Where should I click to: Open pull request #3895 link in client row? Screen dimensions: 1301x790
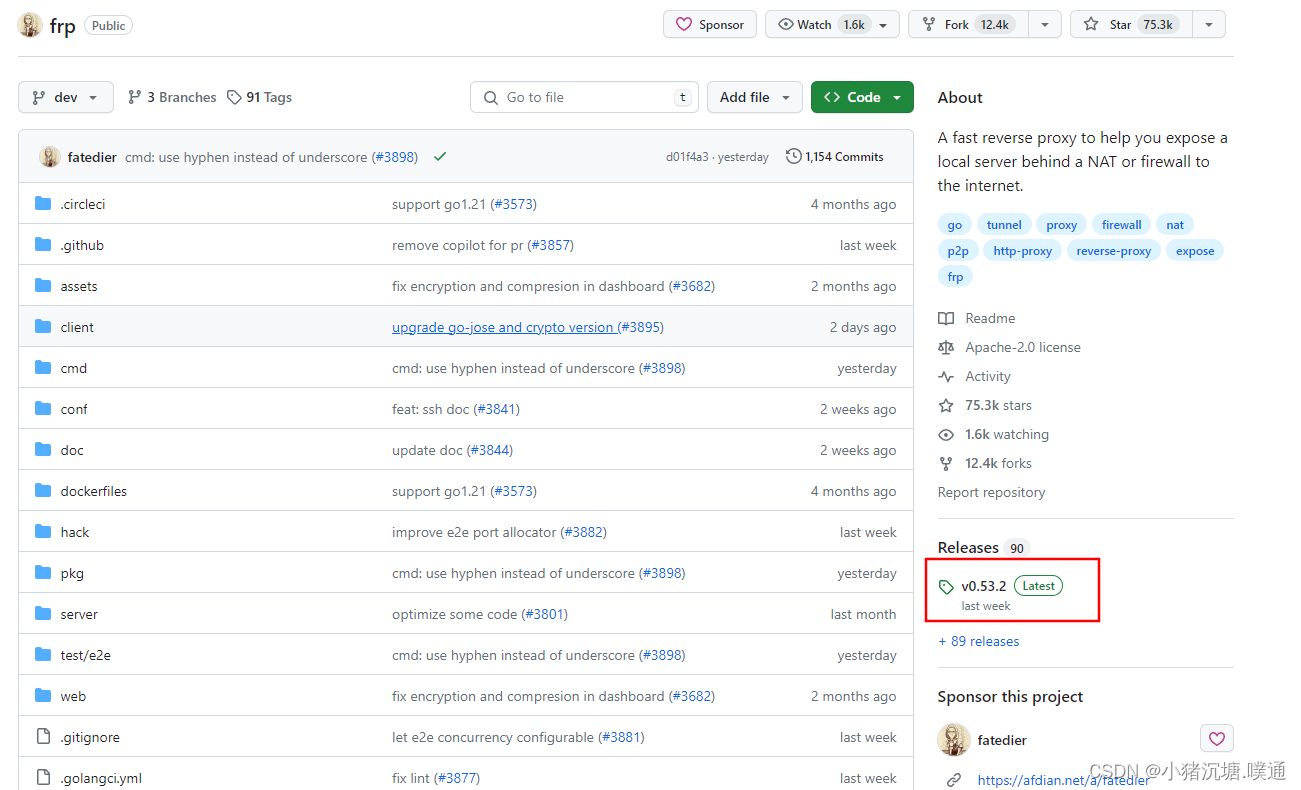point(640,327)
